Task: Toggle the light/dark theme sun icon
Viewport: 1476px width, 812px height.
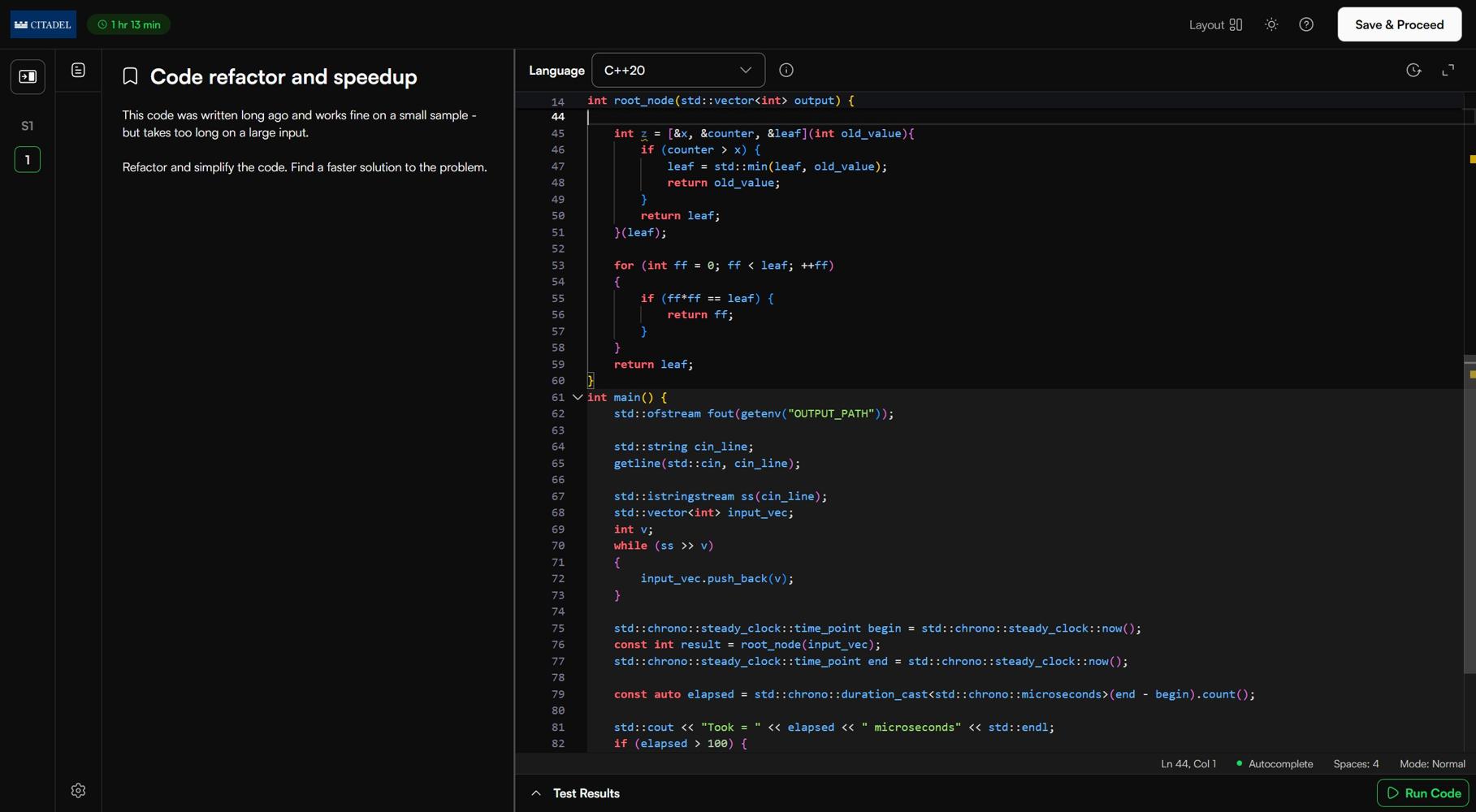Action: point(1271,24)
